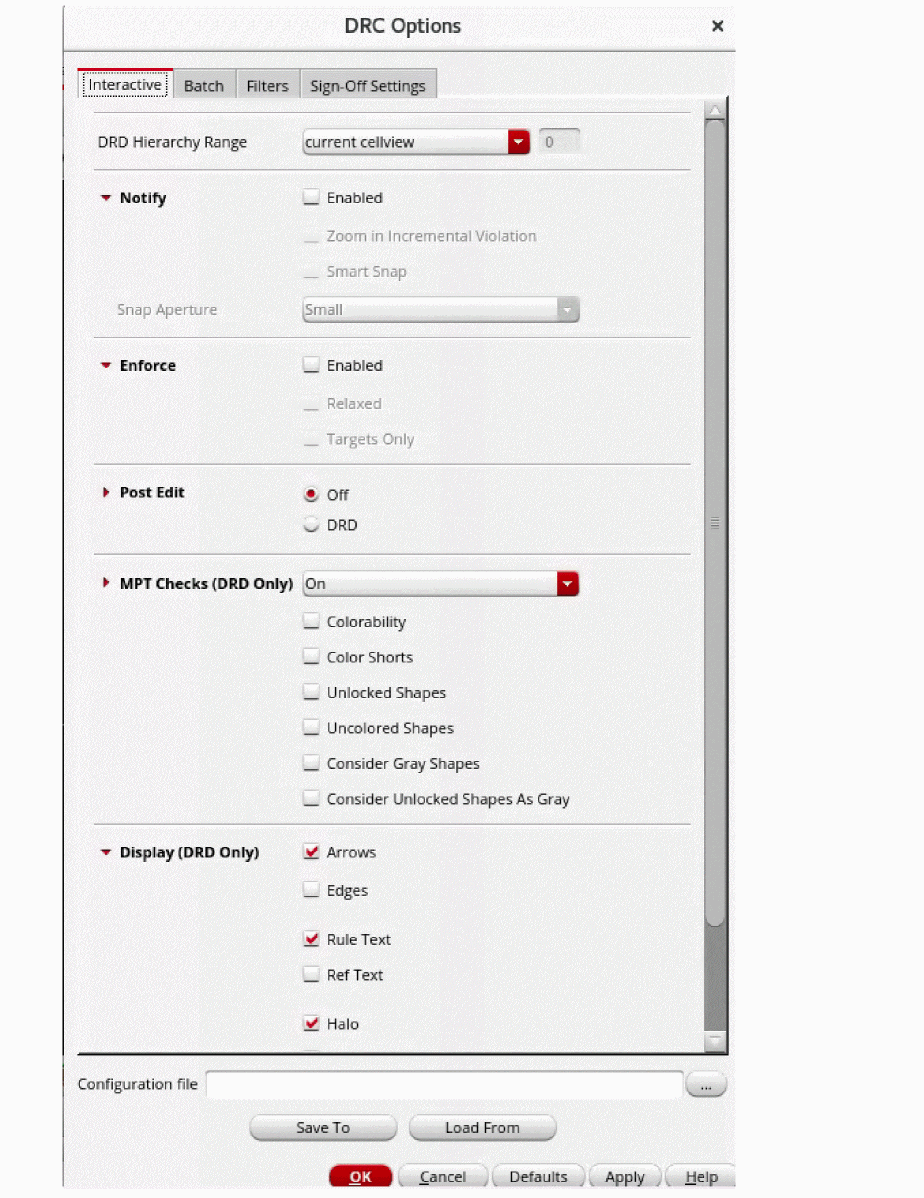Switch to the Batch tab
Image resolution: width=924 pixels, height=1198 pixels.
[204, 86]
